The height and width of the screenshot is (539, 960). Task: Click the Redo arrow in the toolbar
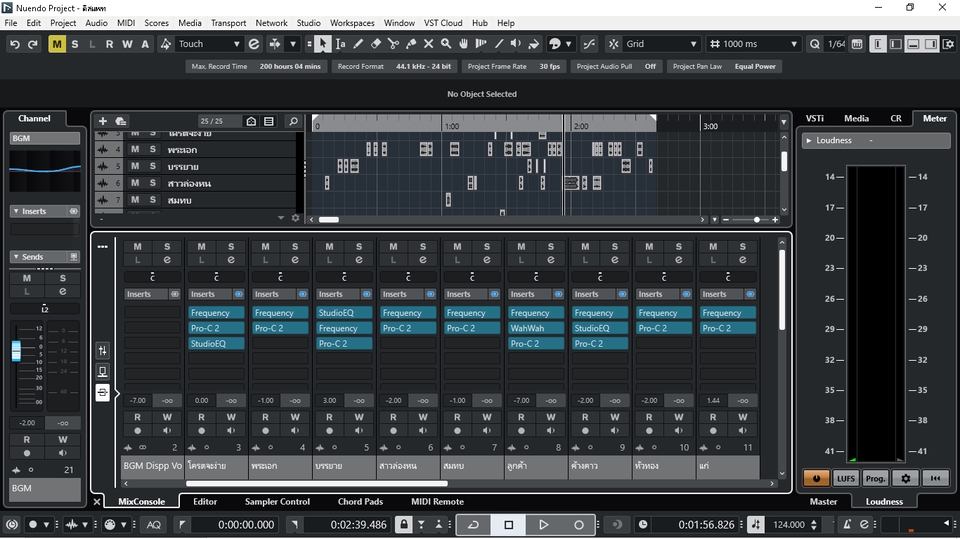tap(32, 44)
